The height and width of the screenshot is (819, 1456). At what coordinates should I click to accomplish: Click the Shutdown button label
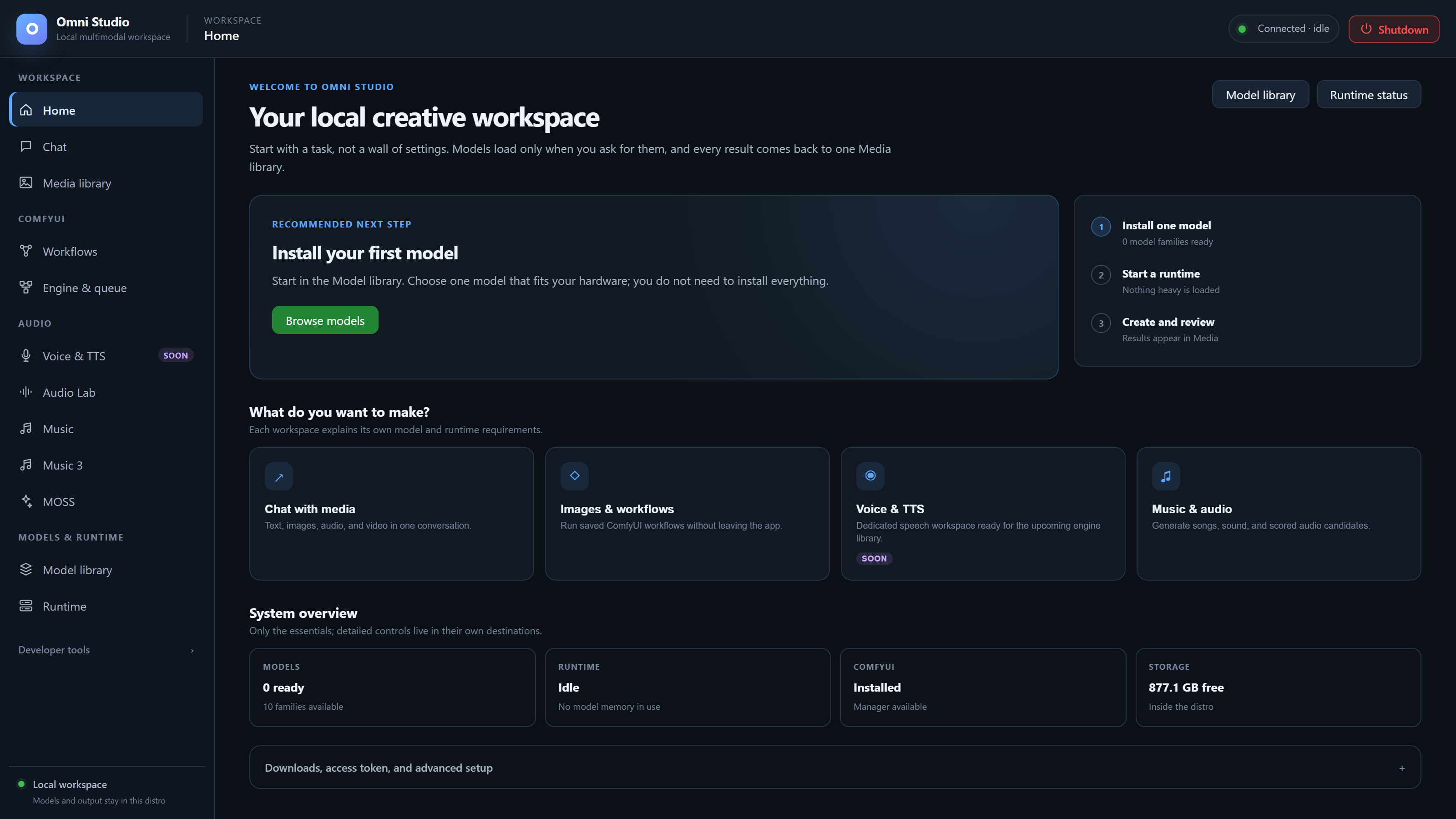(1403, 30)
